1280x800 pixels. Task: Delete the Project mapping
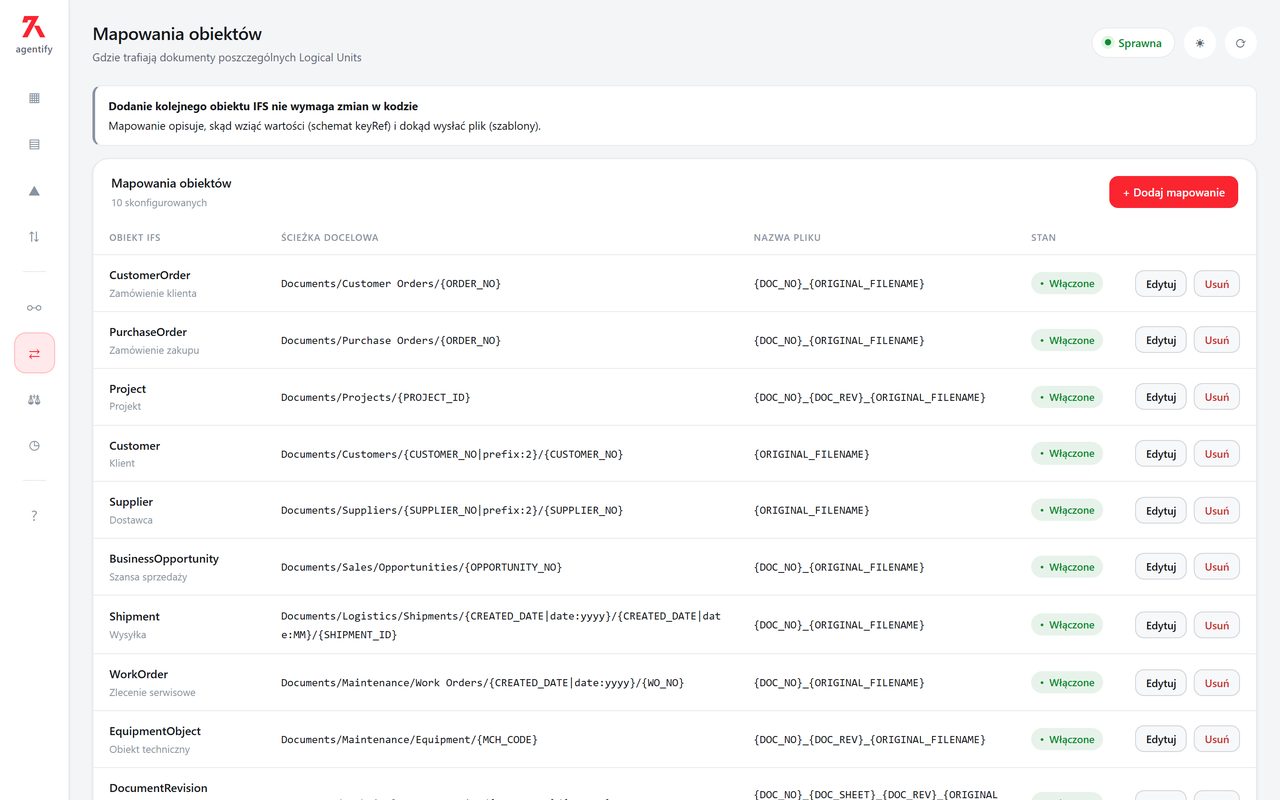coord(1216,397)
